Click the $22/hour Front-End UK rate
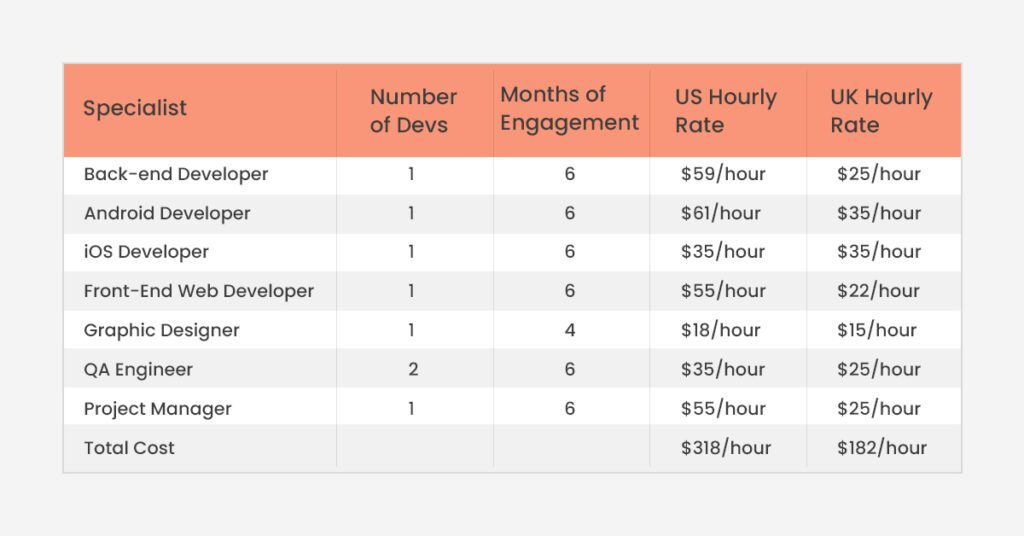 click(x=878, y=291)
